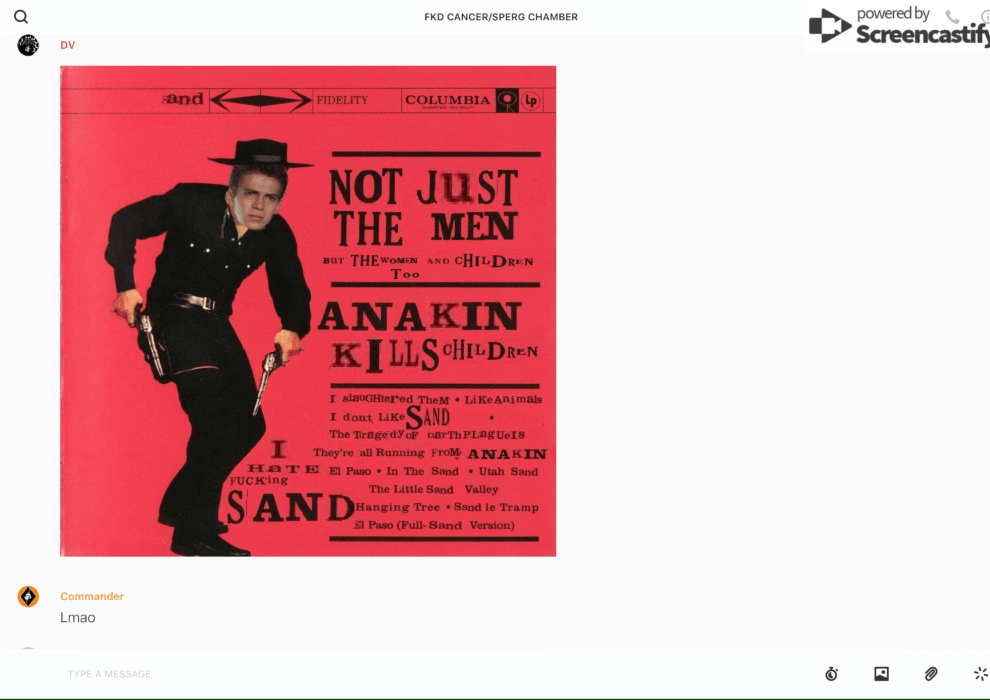Focus the Type a Message field

click(x=400, y=674)
